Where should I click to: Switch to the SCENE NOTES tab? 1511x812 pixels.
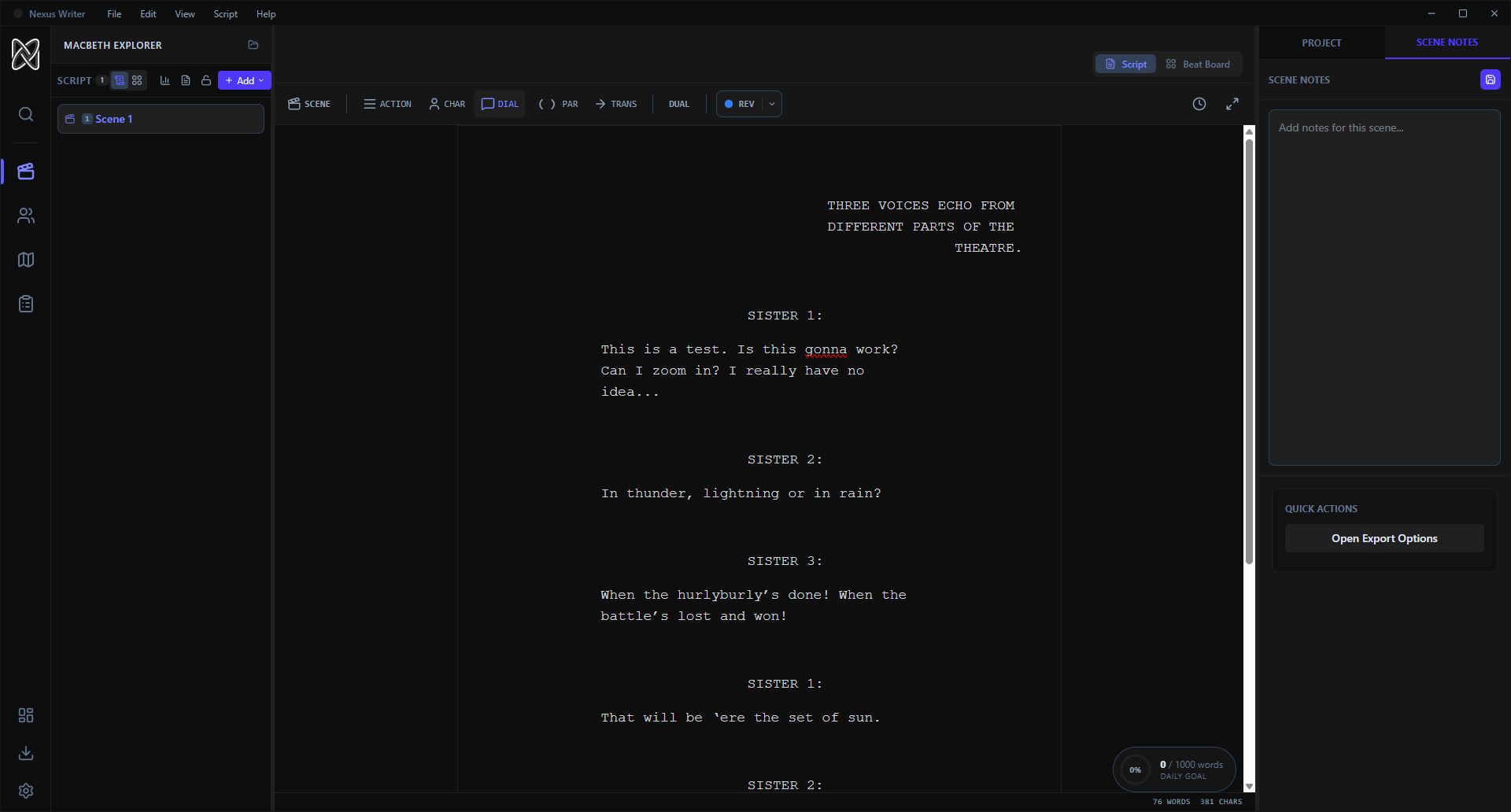[x=1447, y=42]
